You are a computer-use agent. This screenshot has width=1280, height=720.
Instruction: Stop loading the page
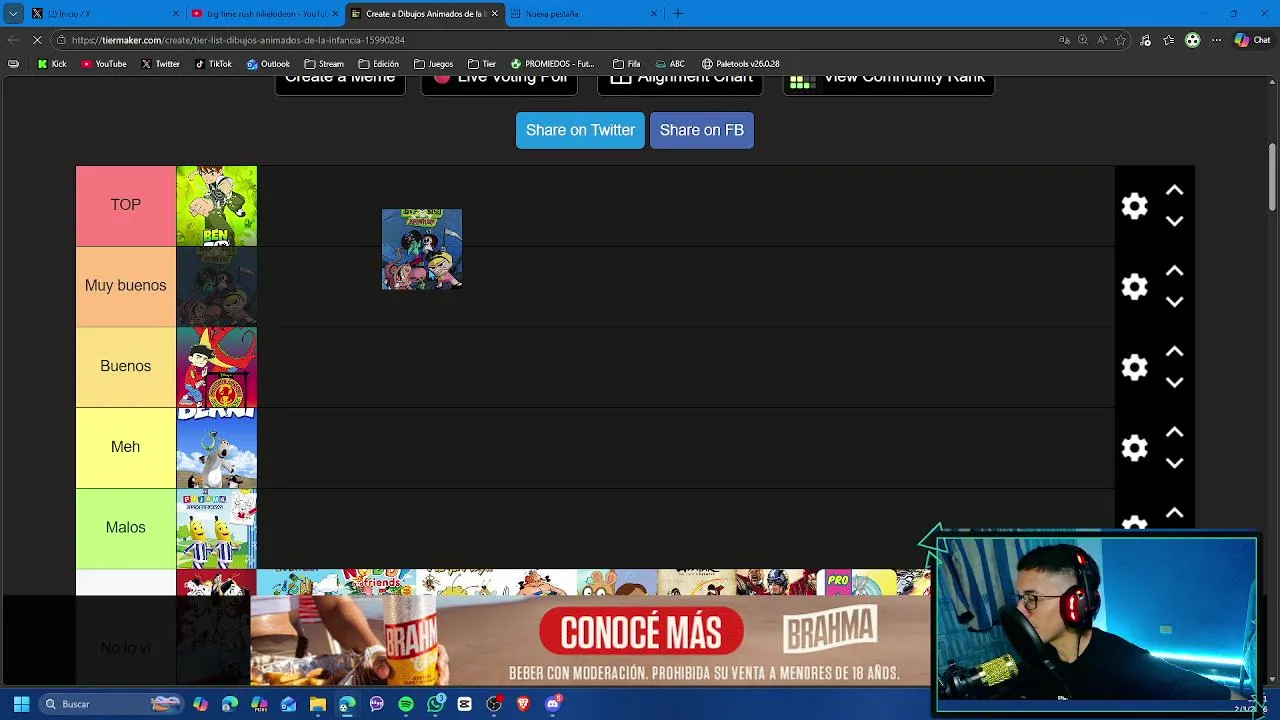click(37, 40)
